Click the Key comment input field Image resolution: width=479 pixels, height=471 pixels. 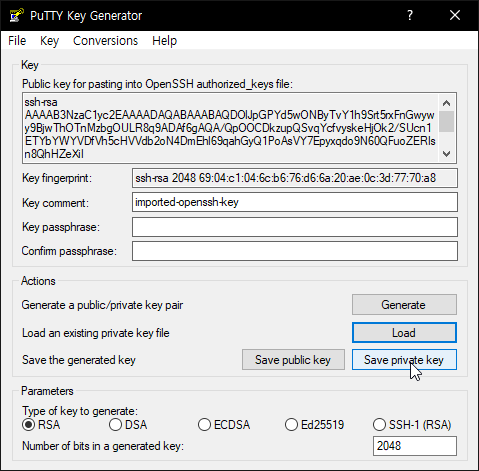295,202
